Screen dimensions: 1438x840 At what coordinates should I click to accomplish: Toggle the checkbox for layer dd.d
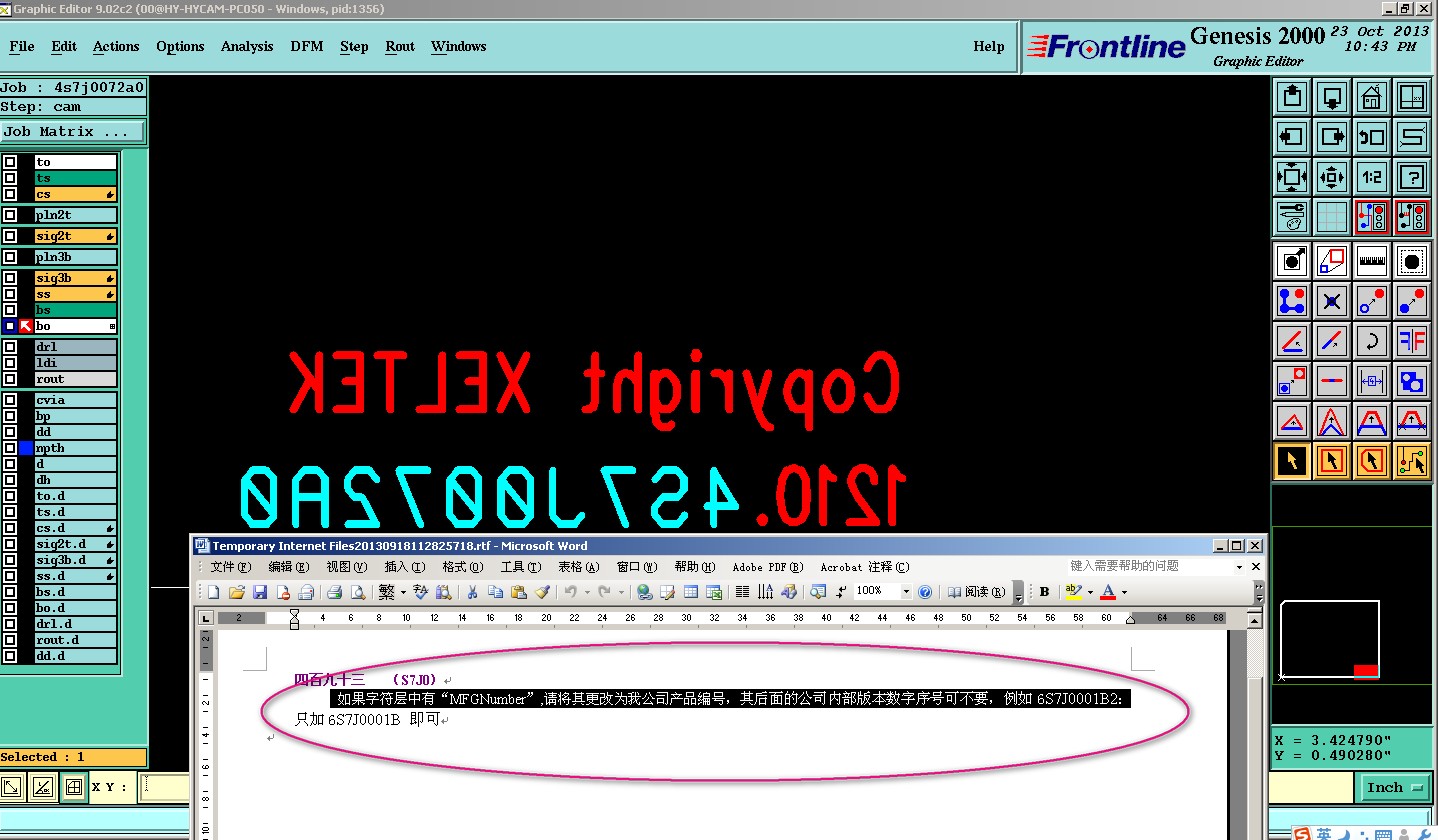[10, 656]
